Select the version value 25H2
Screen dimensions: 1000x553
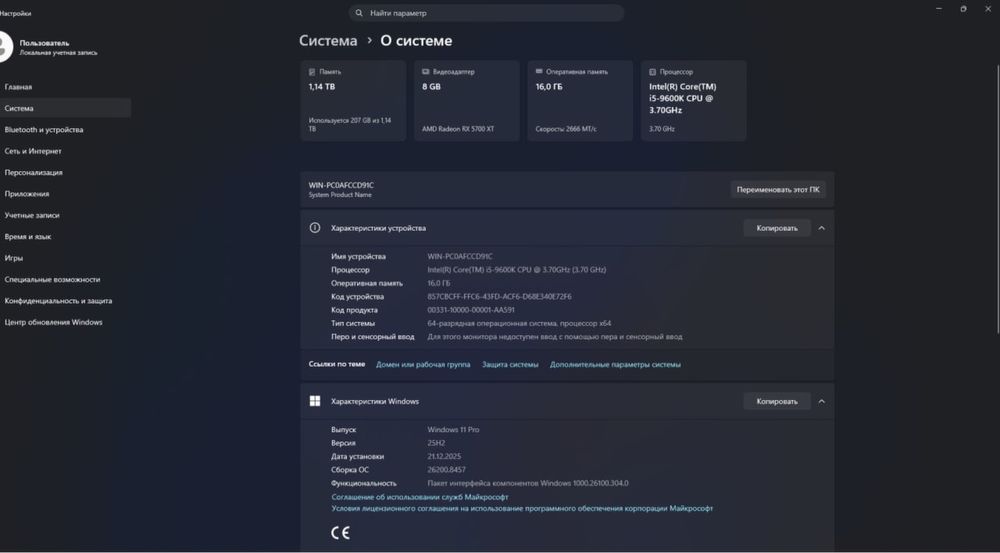pyautogui.click(x=436, y=443)
